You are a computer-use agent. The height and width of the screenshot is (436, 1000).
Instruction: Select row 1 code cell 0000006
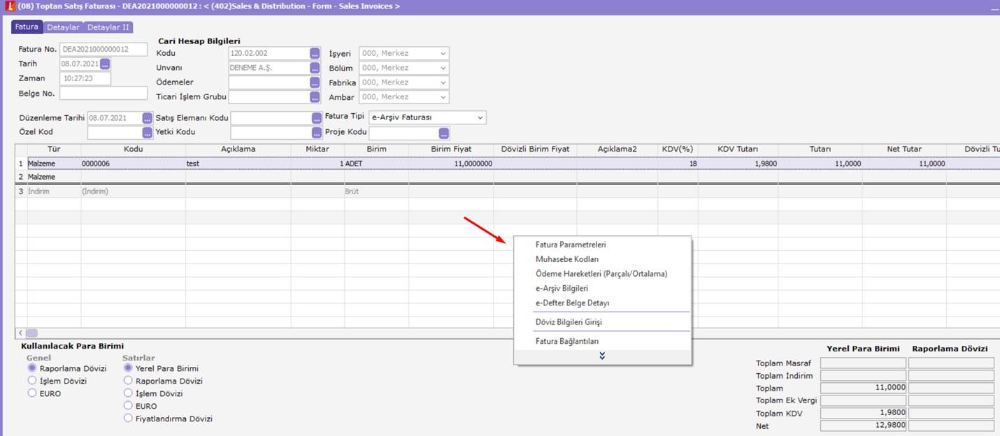(133, 163)
